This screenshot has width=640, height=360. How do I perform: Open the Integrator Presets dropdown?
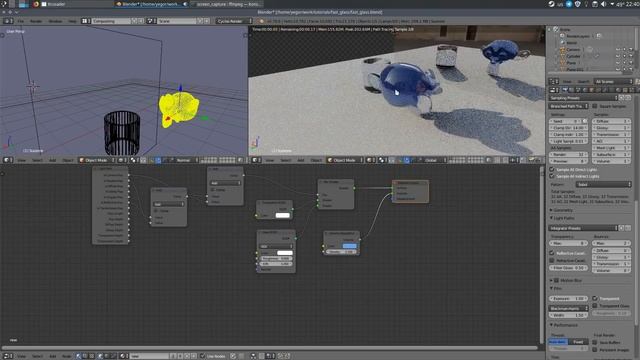[x=583, y=228]
